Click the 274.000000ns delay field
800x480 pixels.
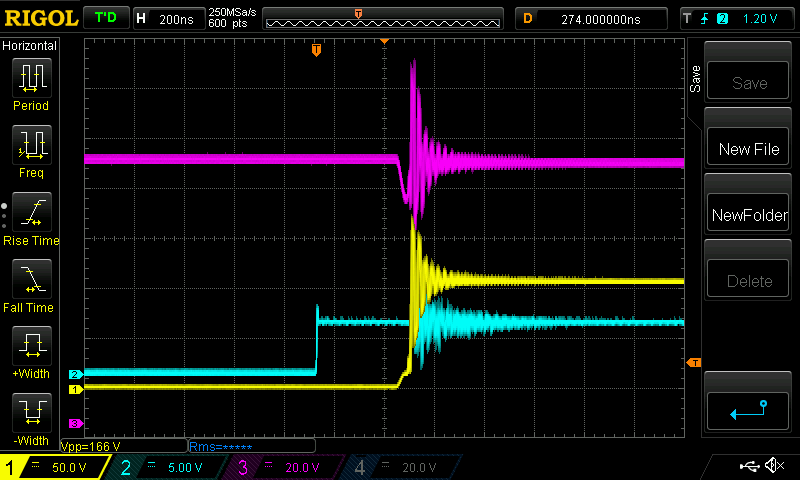pyautogui.click(x=592, y=18)
